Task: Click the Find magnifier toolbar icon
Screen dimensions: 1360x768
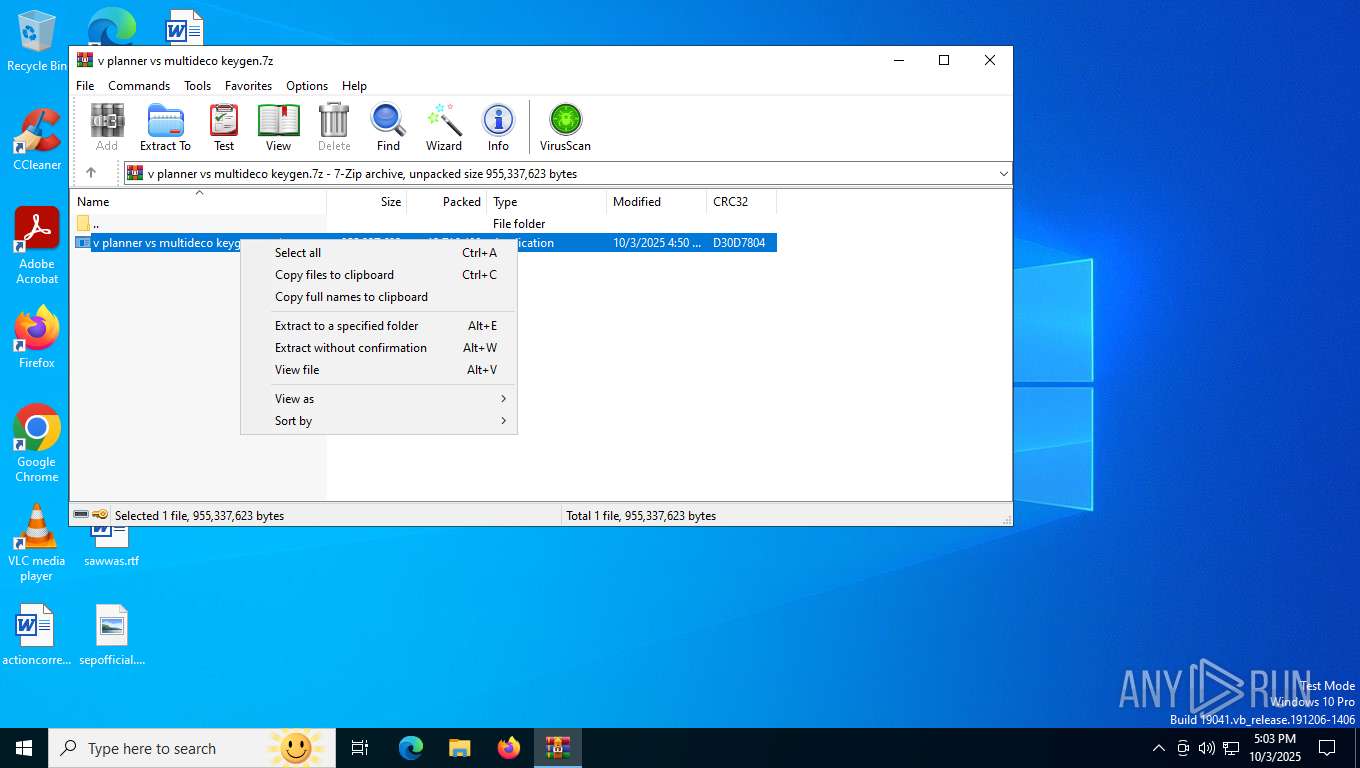Action: [x=388, y=127]
